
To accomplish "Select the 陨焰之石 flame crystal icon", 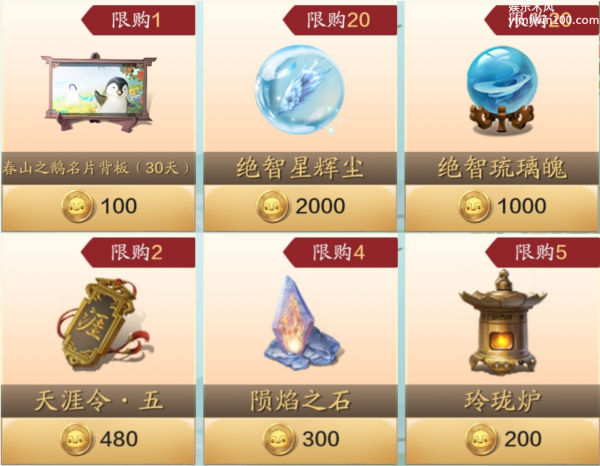I will click(302, 322).
